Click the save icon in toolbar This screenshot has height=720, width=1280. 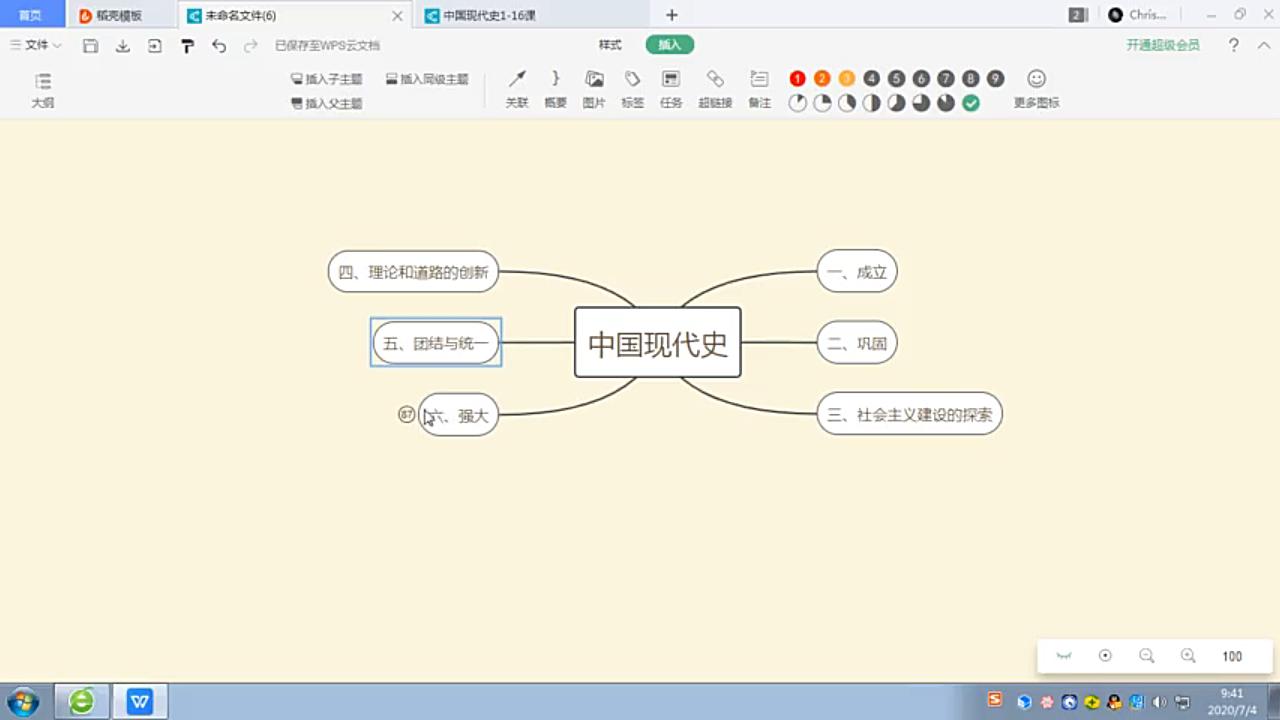(91, 46)
